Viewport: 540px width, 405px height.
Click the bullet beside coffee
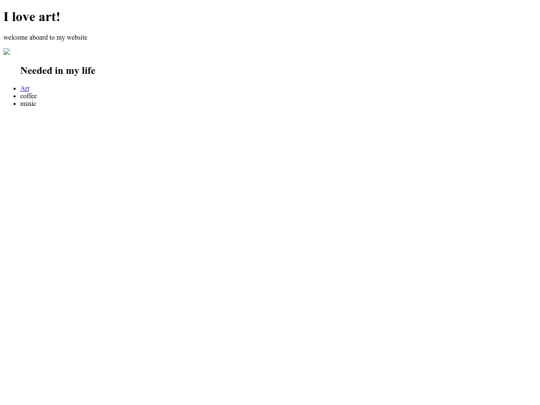[x=15, y=96]
